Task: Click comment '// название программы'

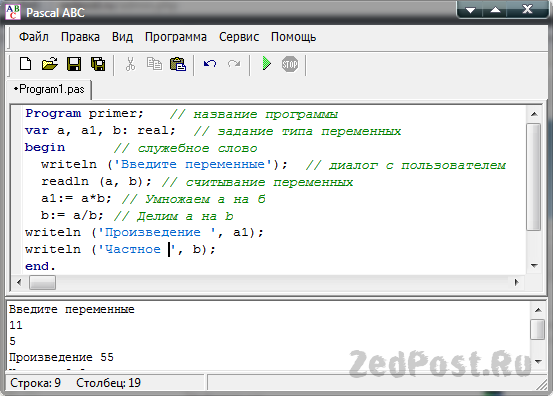Action: [x=254, y=114]
